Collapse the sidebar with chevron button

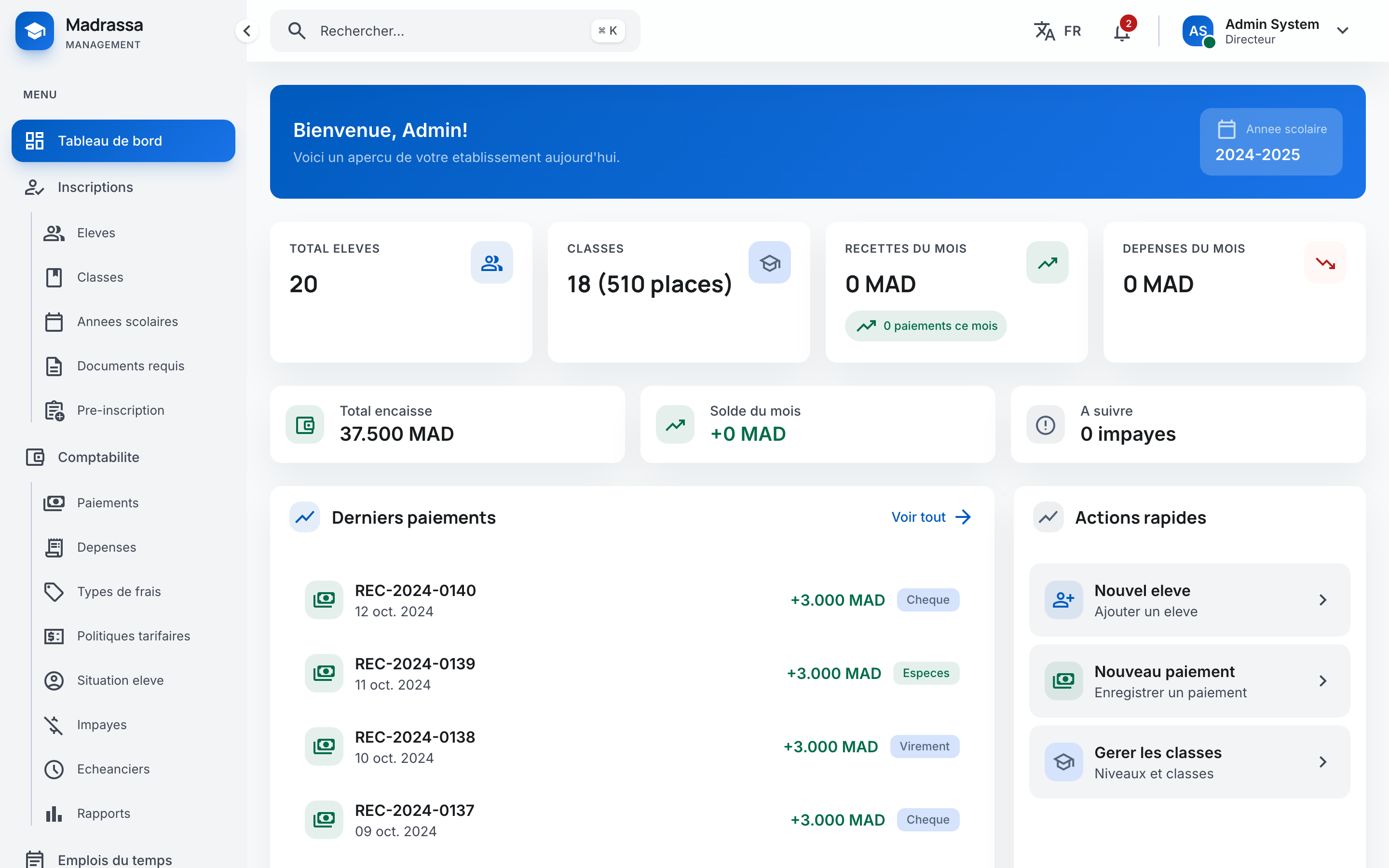pos(247,31)
